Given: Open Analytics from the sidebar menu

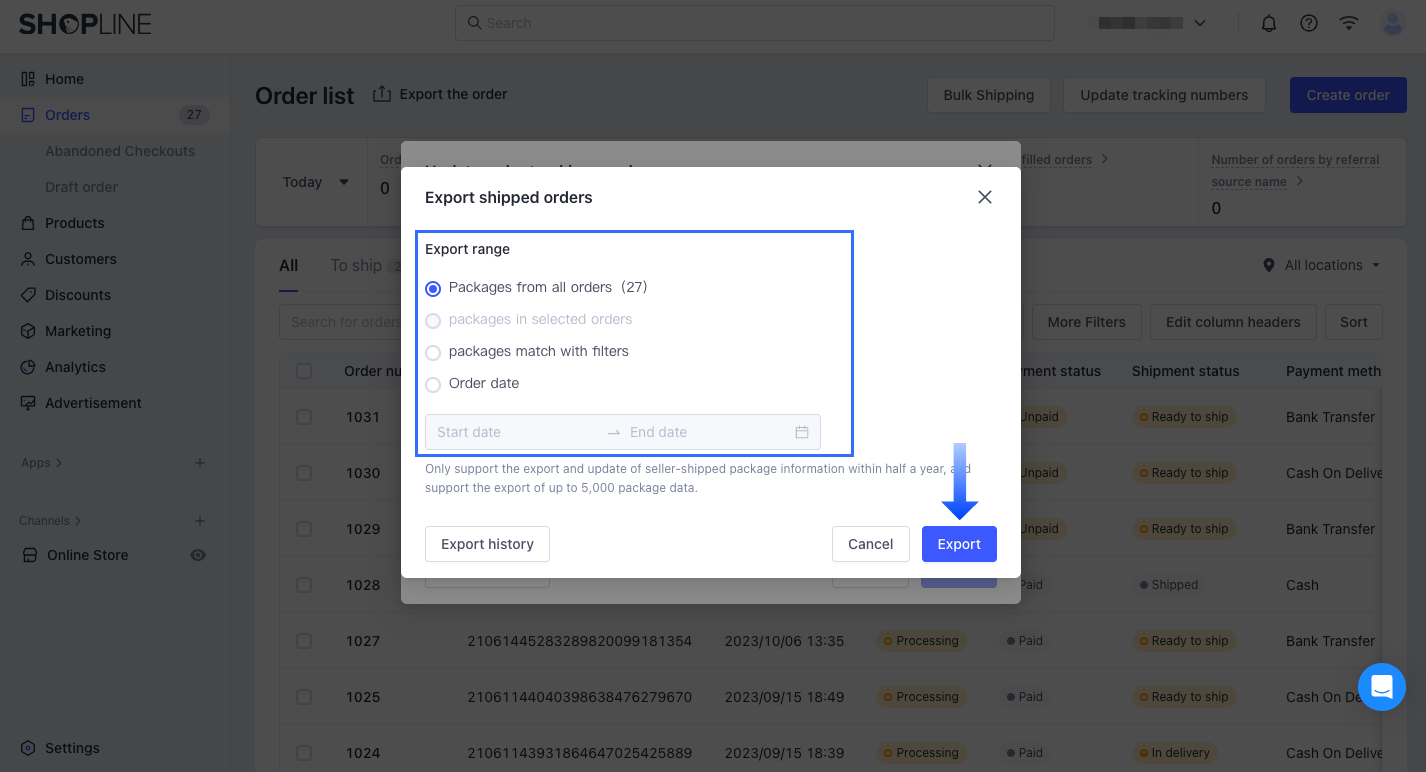Looking at the screenshot, I should click(75, 367).
